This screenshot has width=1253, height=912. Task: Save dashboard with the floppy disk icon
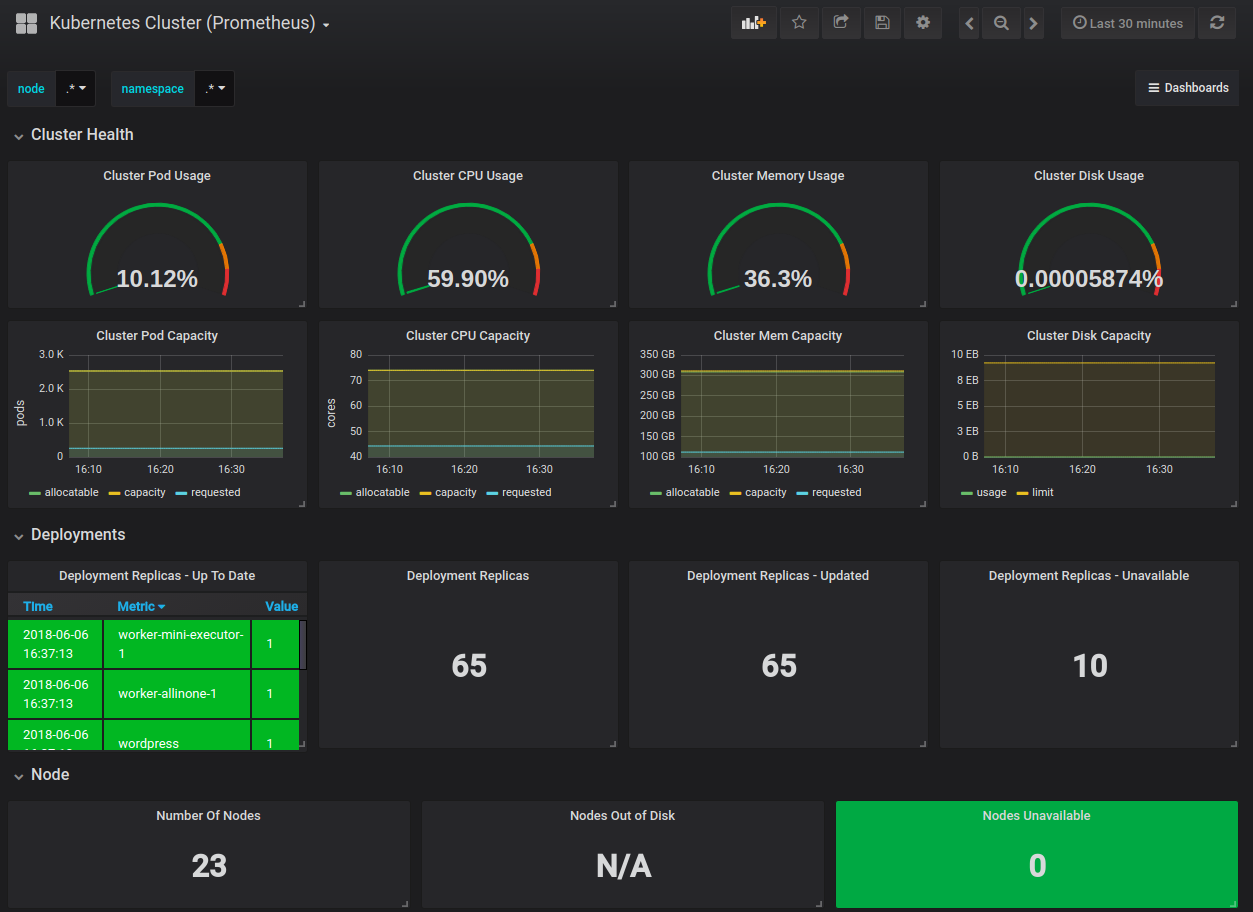tap(882, 23)
